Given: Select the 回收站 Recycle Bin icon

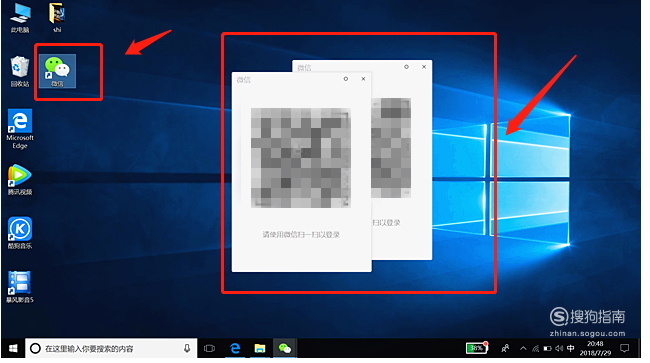Looking at the screenshot, I should (20, 71).
